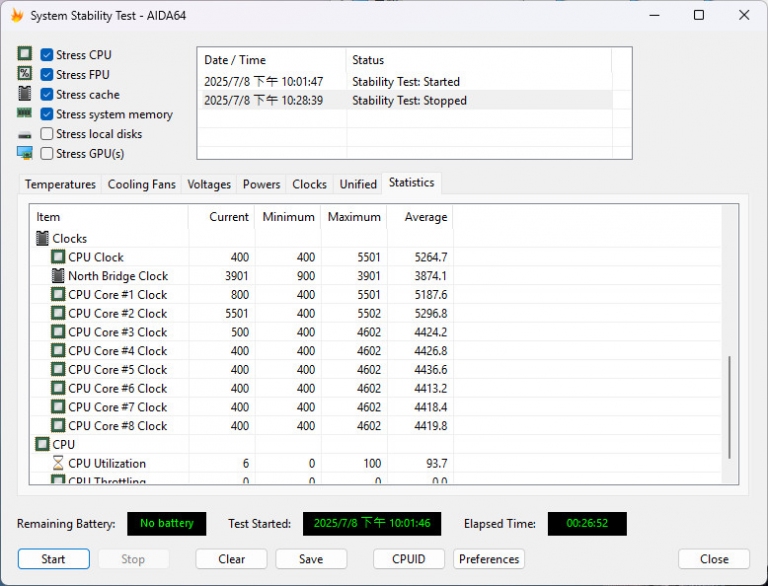Click the CPU Core #4 Clock icon
The image size is (768, 586).
click(58, 351)
